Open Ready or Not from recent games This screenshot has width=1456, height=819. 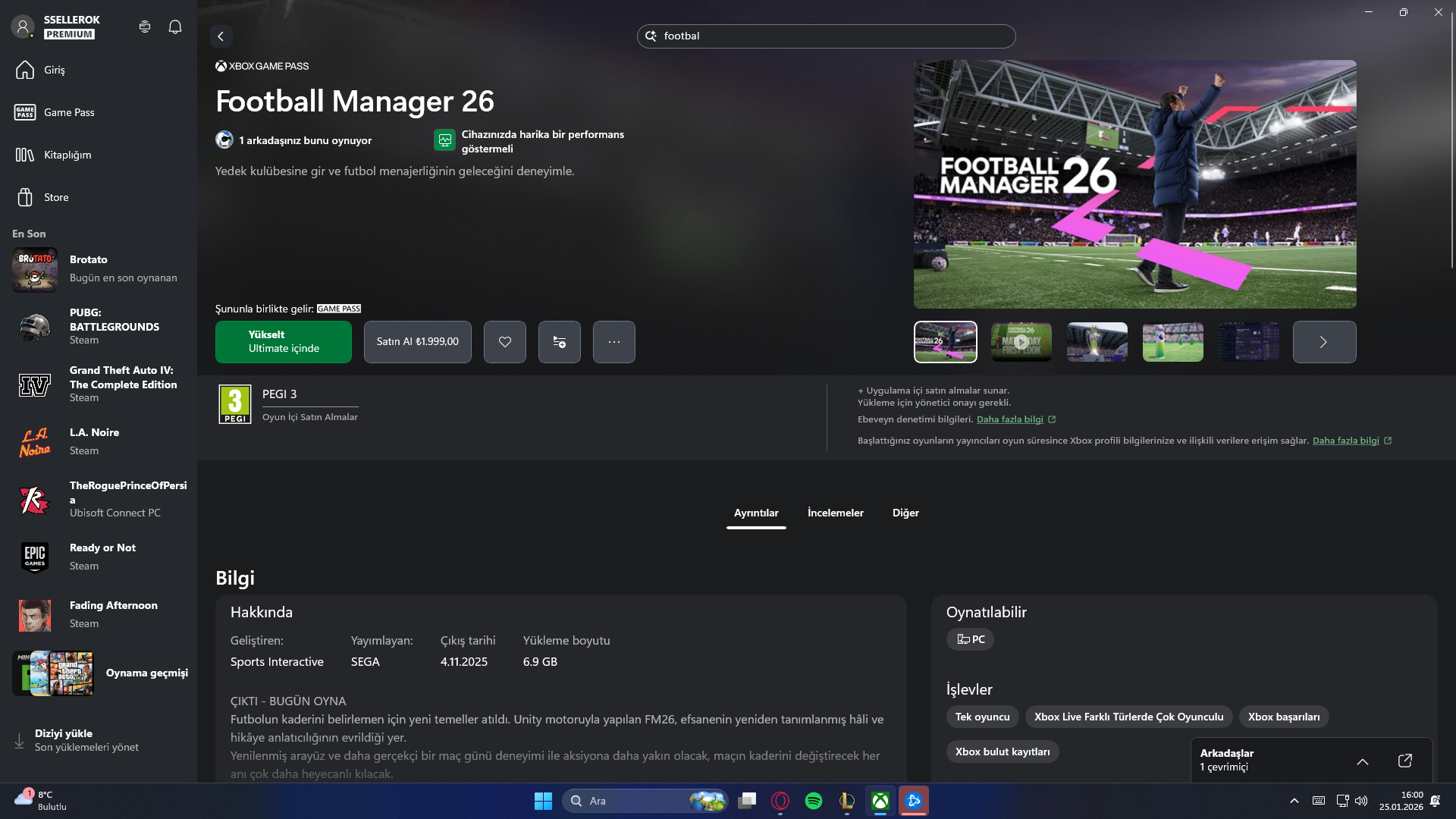[x=99, y=557]
